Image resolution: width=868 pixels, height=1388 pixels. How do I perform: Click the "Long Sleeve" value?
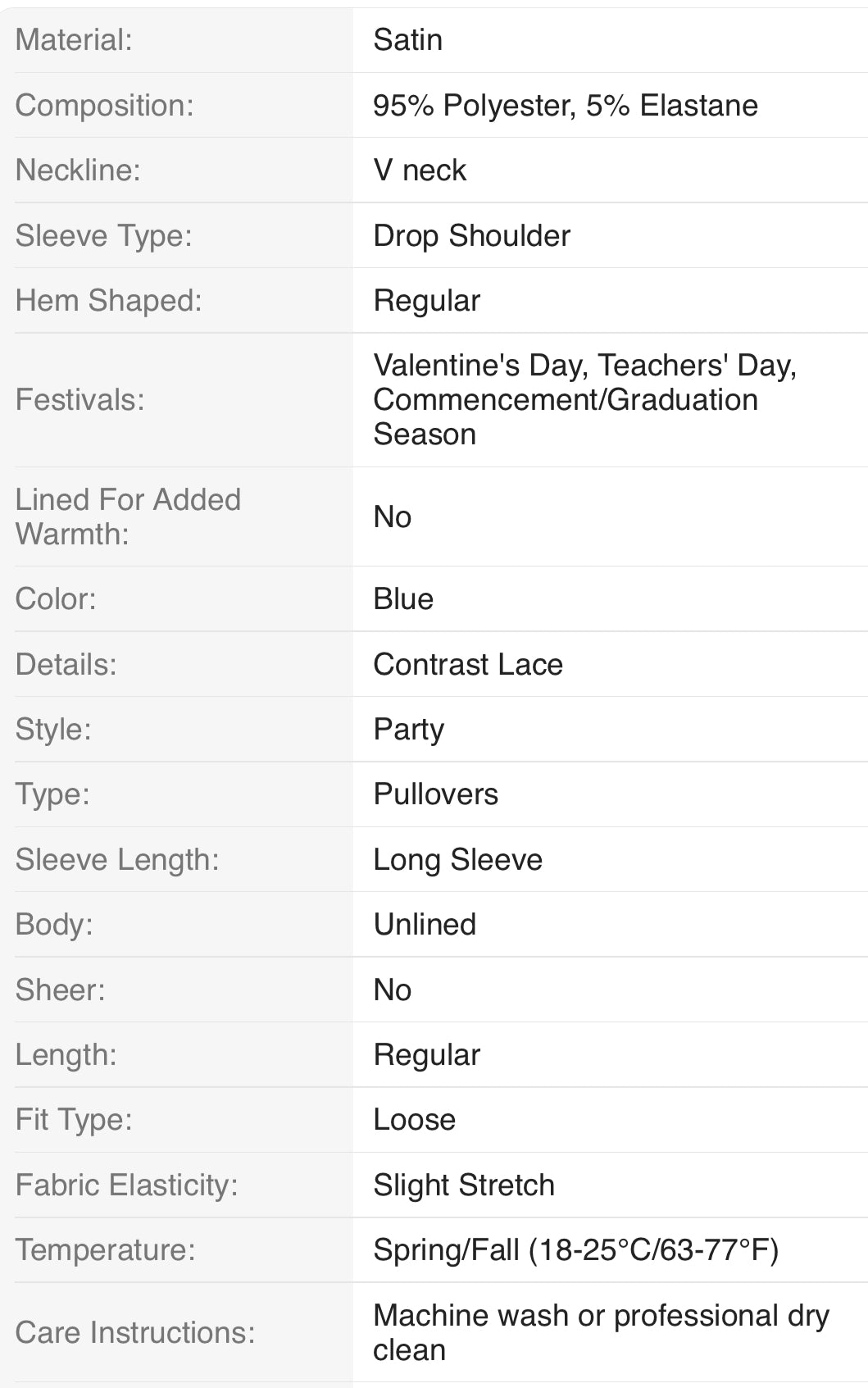(457, 860)
